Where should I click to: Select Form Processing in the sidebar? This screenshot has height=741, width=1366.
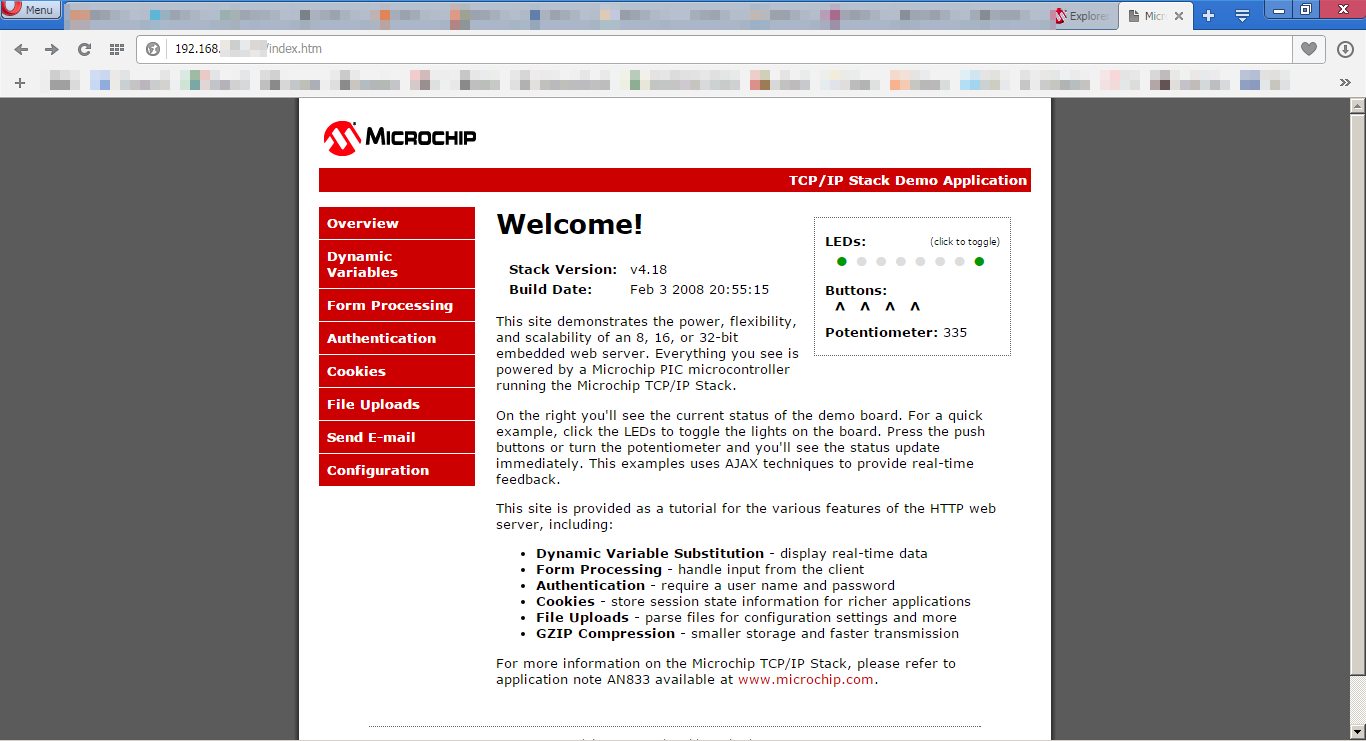point(397,305)
